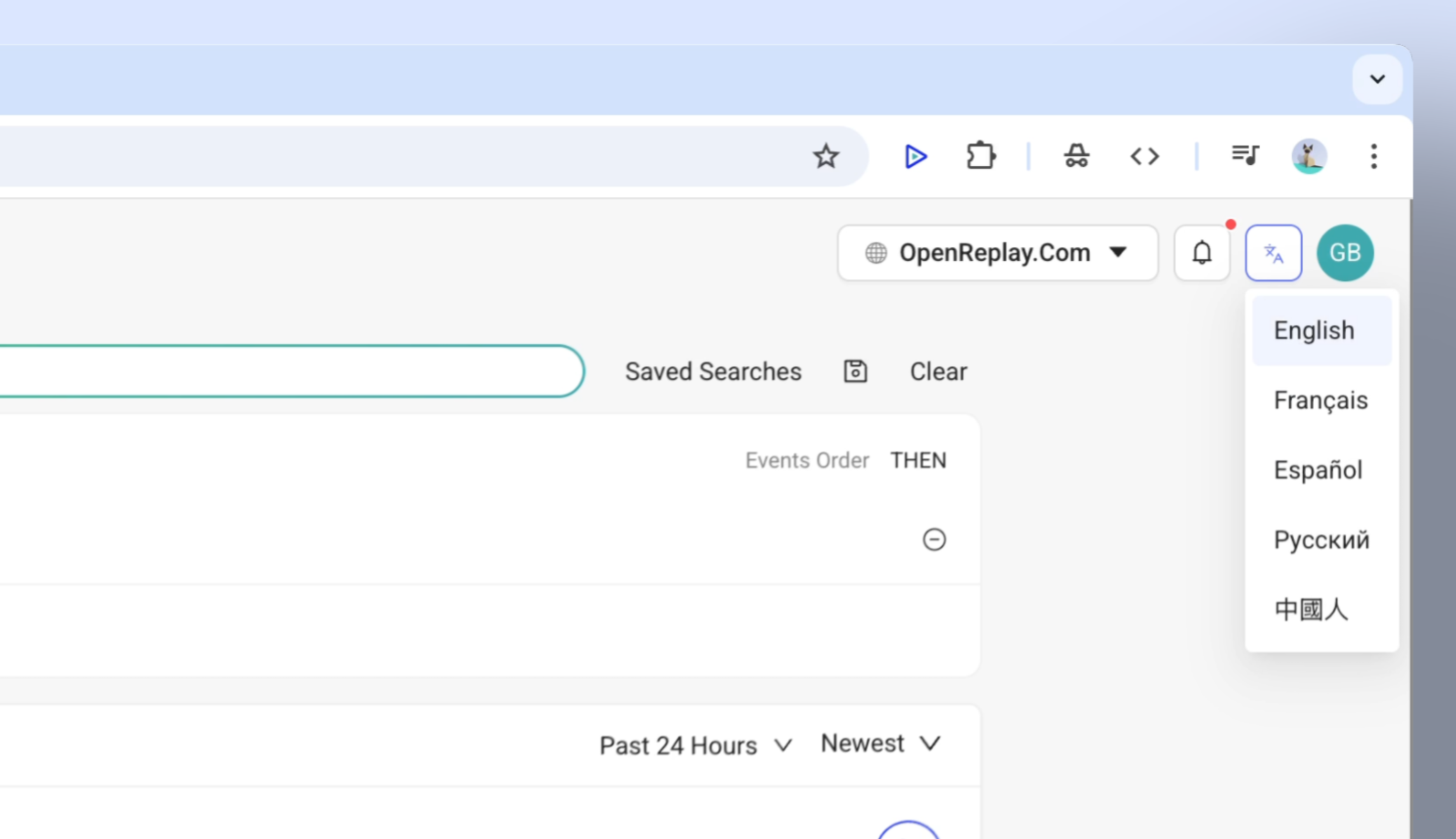Focus the search input field
The width and height of the screenshot is (1456, 839).
[x=292, y=371]
